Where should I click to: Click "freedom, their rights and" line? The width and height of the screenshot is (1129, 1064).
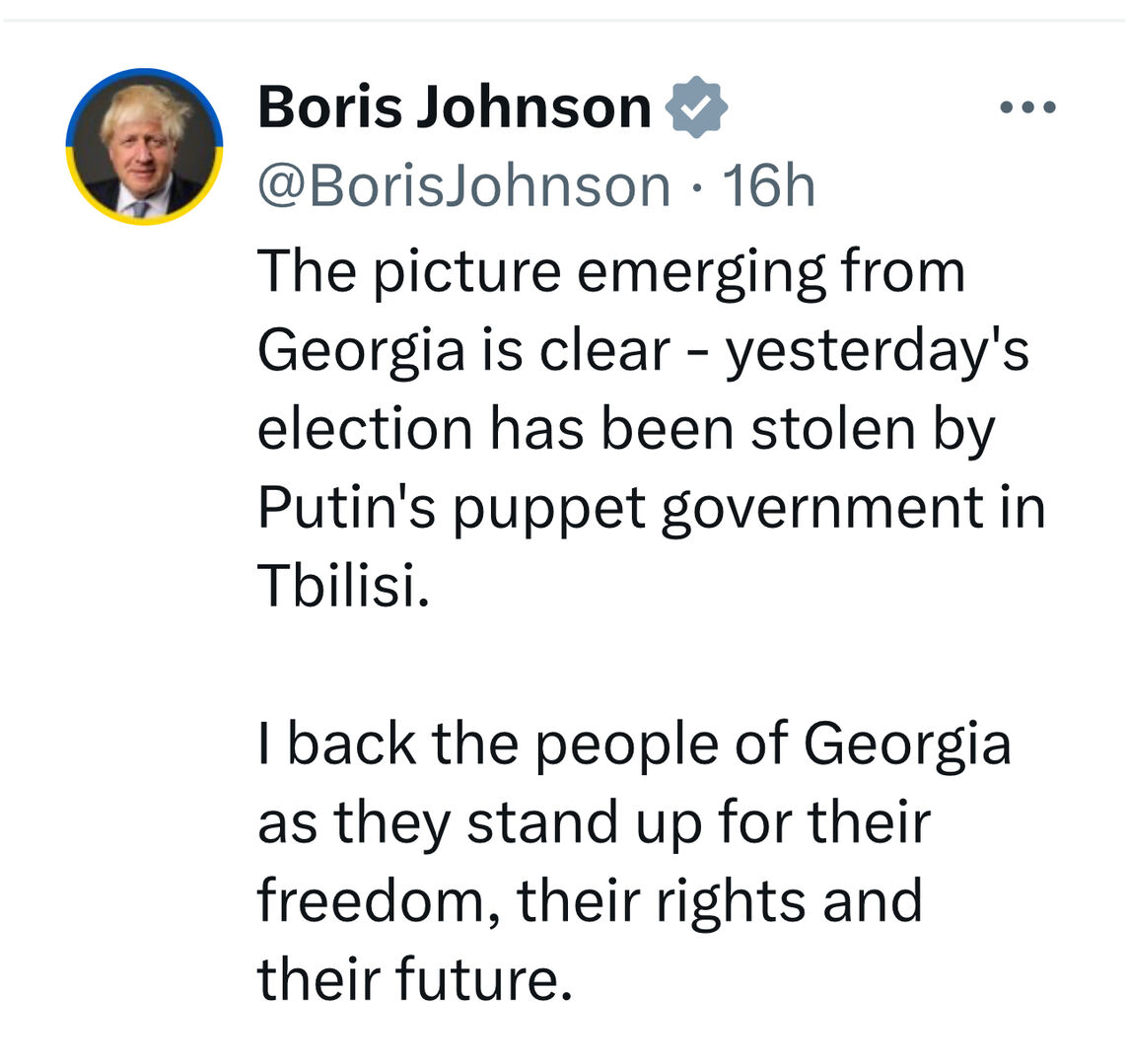coord(590,900)
